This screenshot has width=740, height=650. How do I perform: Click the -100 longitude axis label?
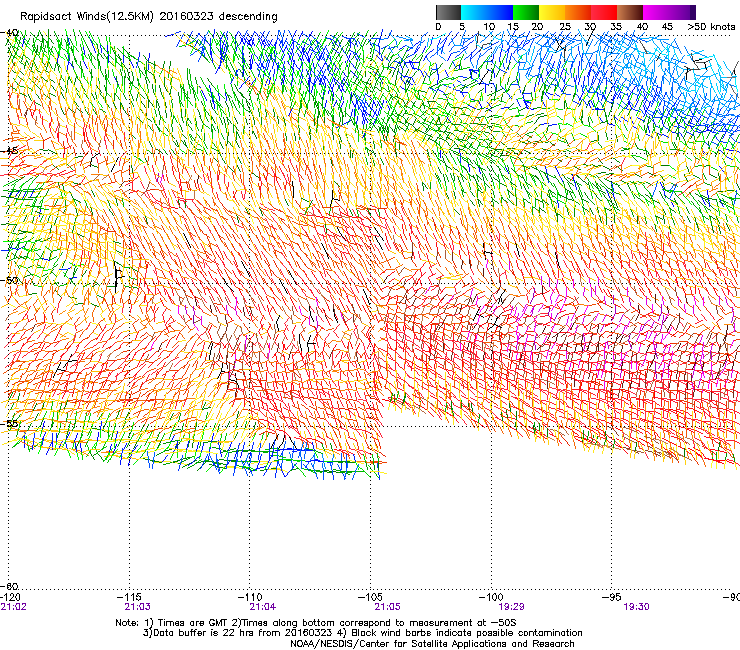tap(491, 597)
